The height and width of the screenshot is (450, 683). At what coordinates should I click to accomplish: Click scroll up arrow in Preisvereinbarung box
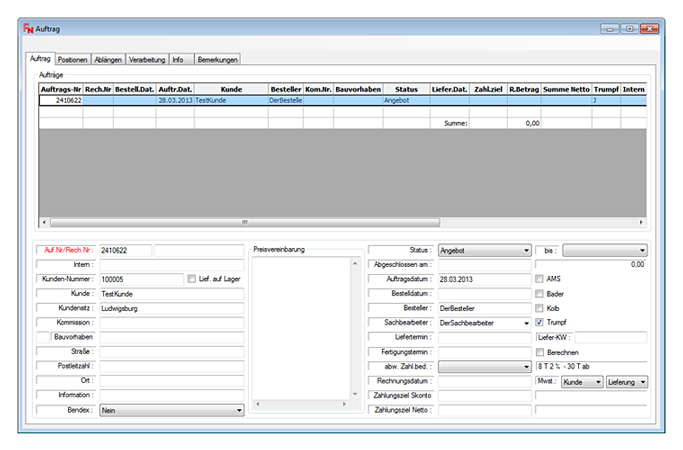tap(355, 264)
